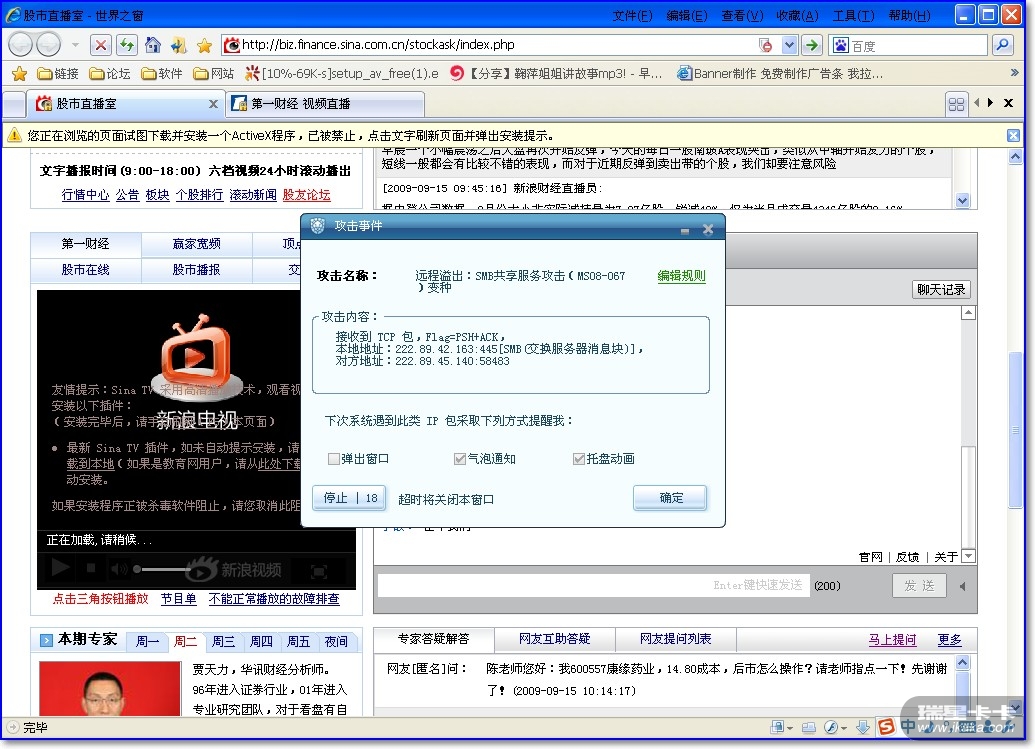Click the browser back arrow button
The image size is (1035, 749).
(20, 45)
